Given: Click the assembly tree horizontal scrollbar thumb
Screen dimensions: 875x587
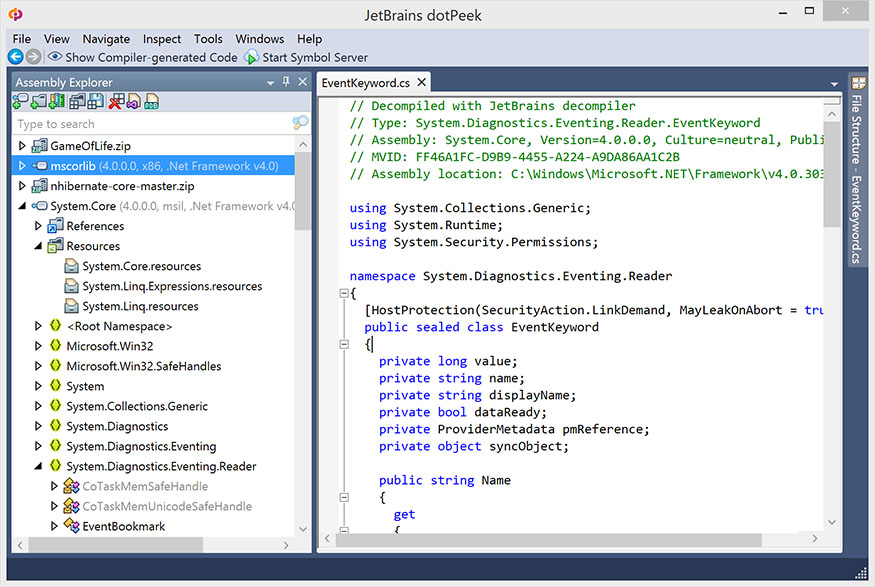Looking at the screenshot, I should point(116,545).
